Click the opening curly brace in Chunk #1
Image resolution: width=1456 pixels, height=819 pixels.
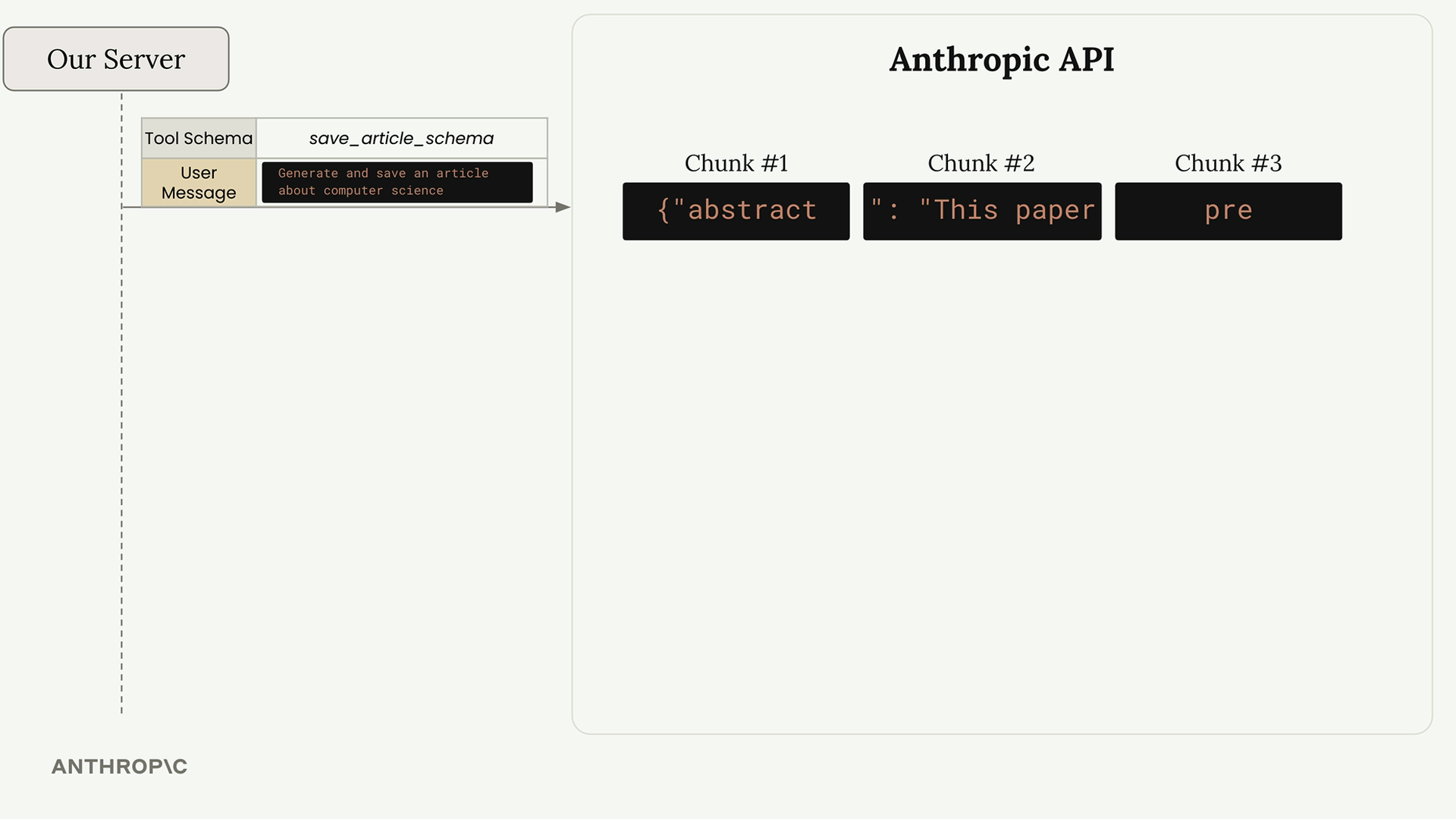[x=664, y=210]
